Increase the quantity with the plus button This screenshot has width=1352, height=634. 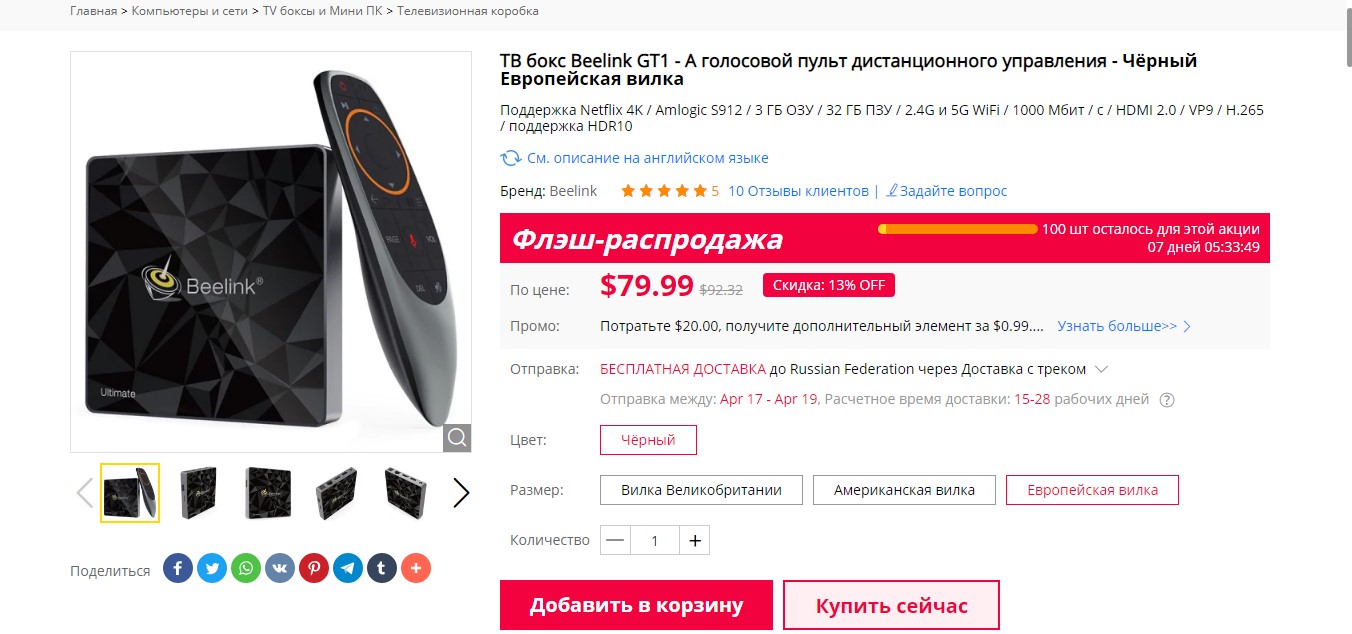695,541
